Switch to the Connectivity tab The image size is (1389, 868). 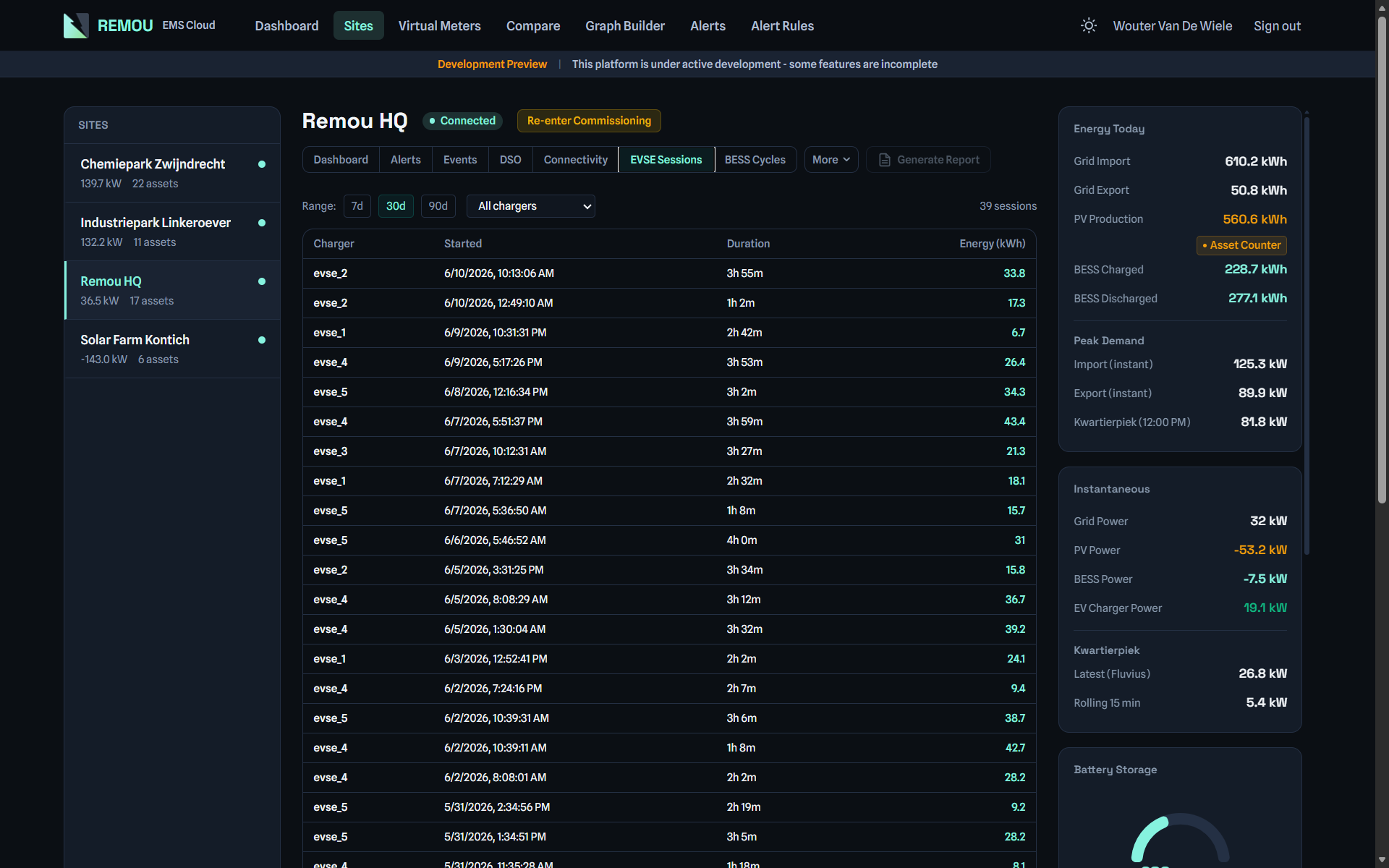576,160
